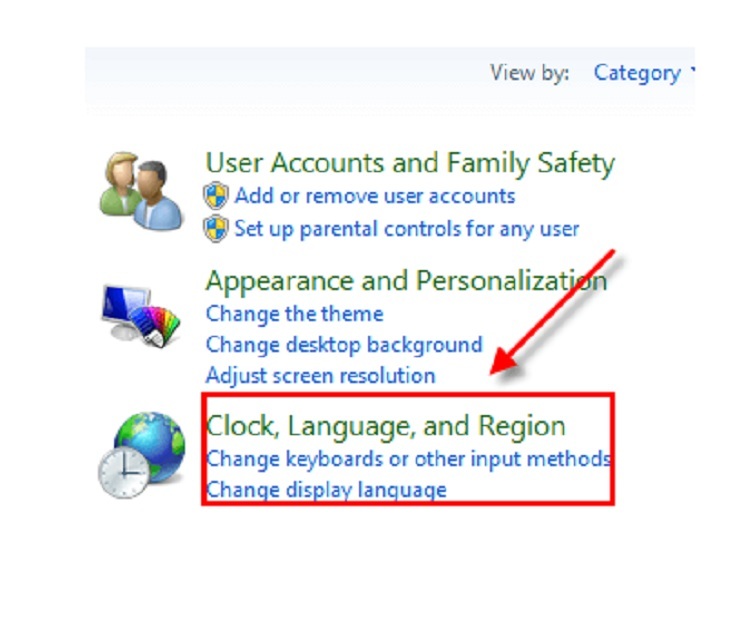Open Clock, Language, and Region heading

[386, 426]
